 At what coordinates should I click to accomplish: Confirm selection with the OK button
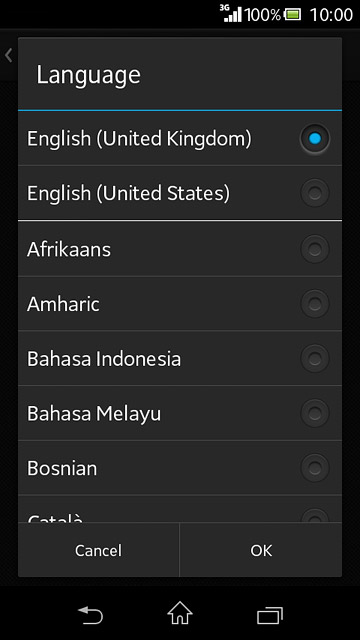pyautogui.click(x=261, y=550)
